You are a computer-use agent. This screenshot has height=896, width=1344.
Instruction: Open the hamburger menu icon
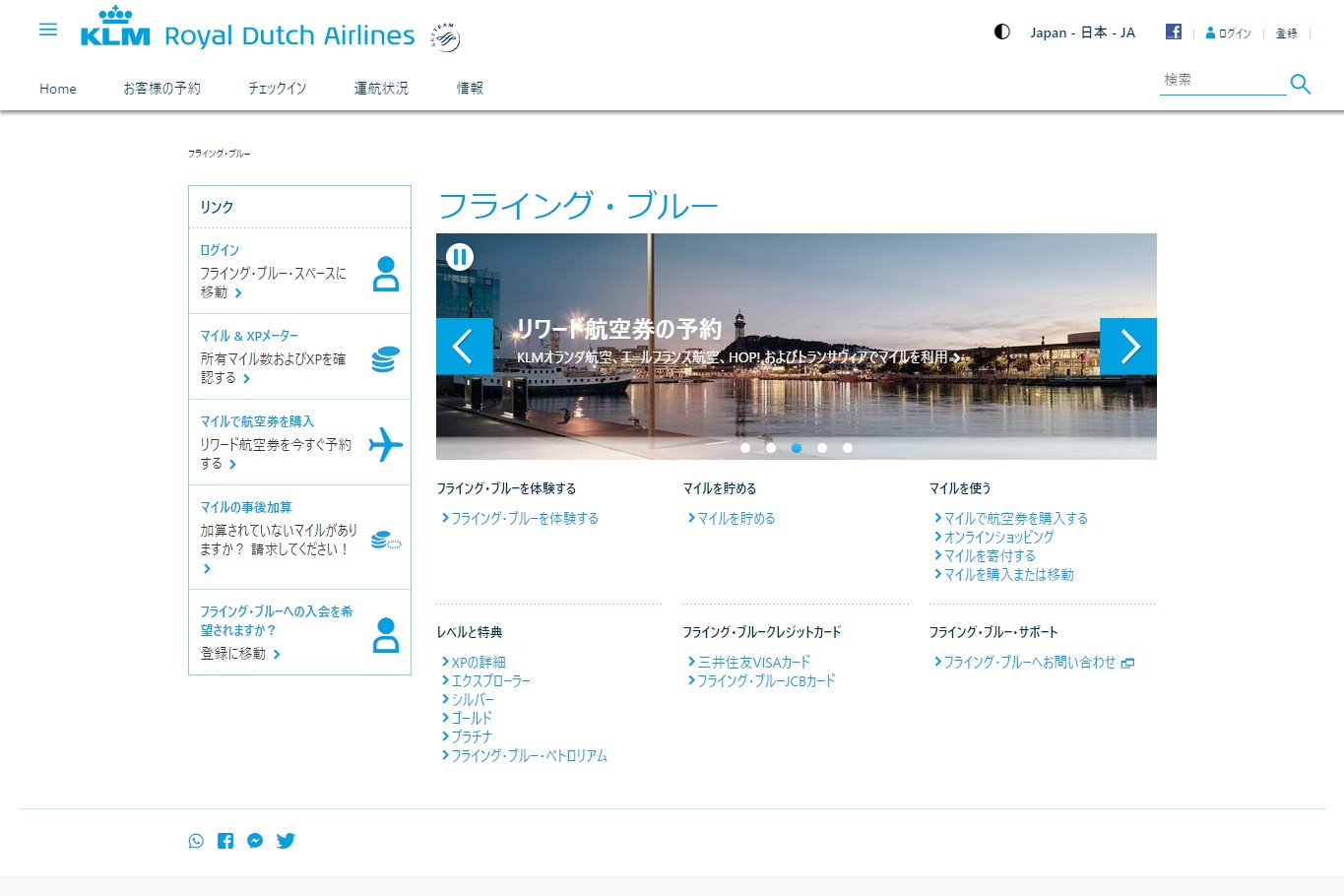(x=48, y=30)
